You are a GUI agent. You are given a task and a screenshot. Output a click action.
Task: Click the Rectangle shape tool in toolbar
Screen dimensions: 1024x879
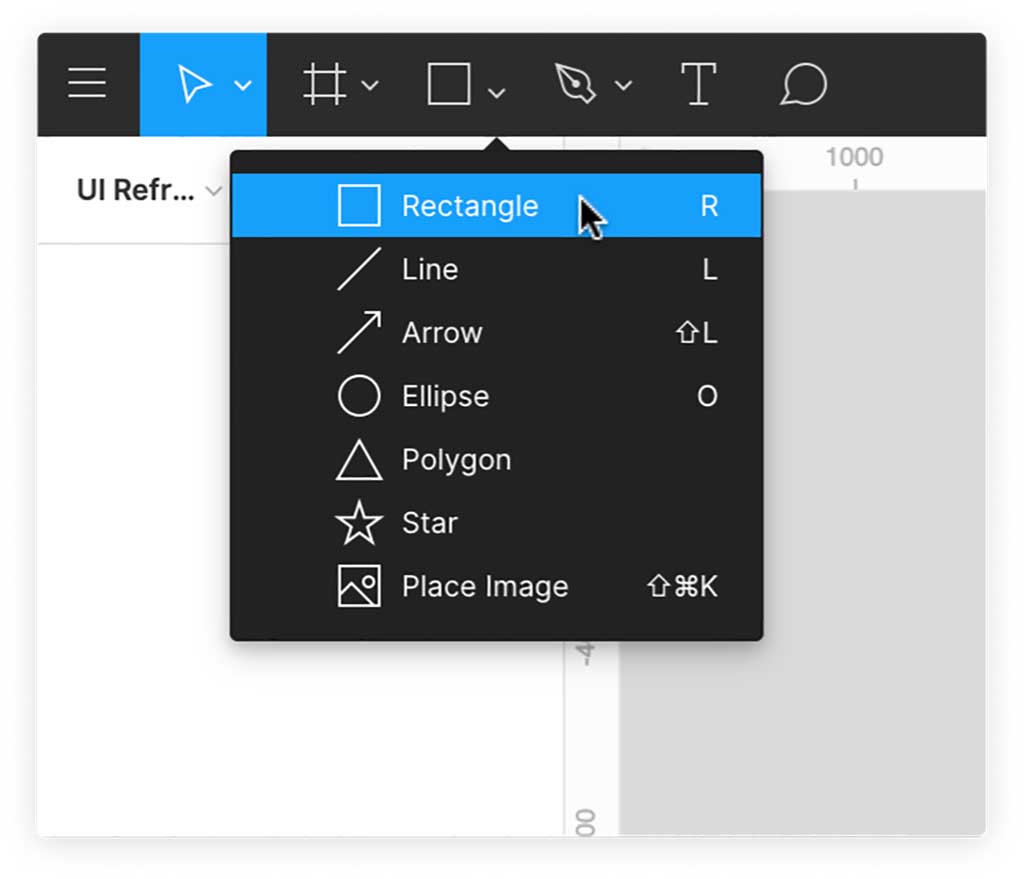coord(449,84)
